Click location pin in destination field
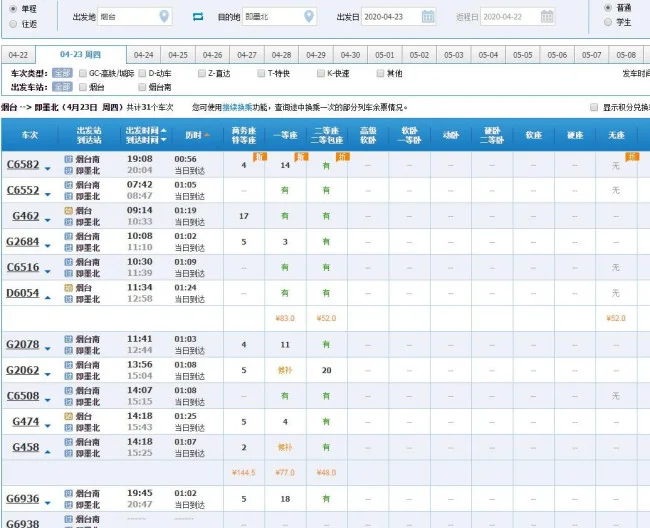 point(309,16)
